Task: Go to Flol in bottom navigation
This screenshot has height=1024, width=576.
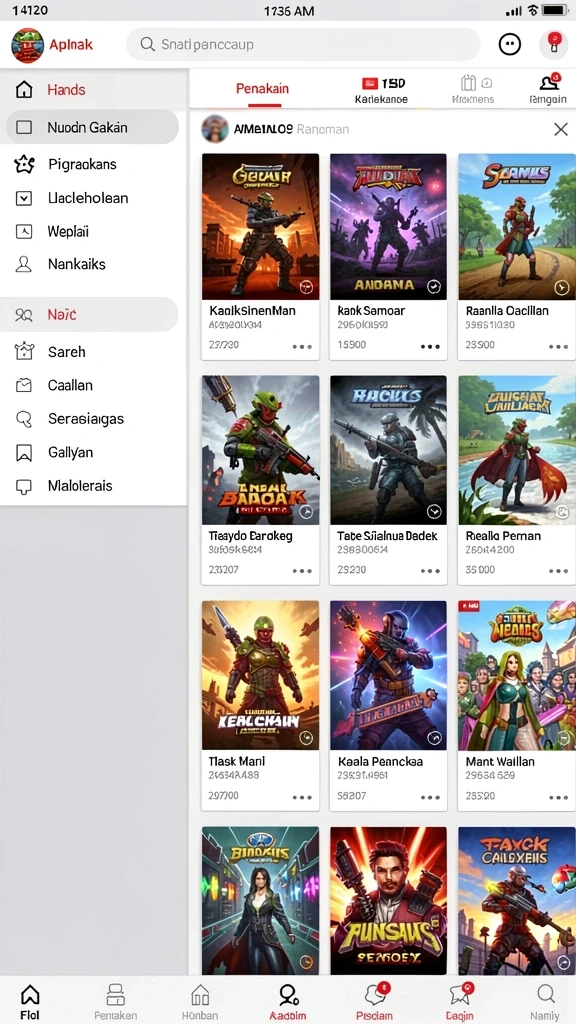Action: tap(29, 1002)
